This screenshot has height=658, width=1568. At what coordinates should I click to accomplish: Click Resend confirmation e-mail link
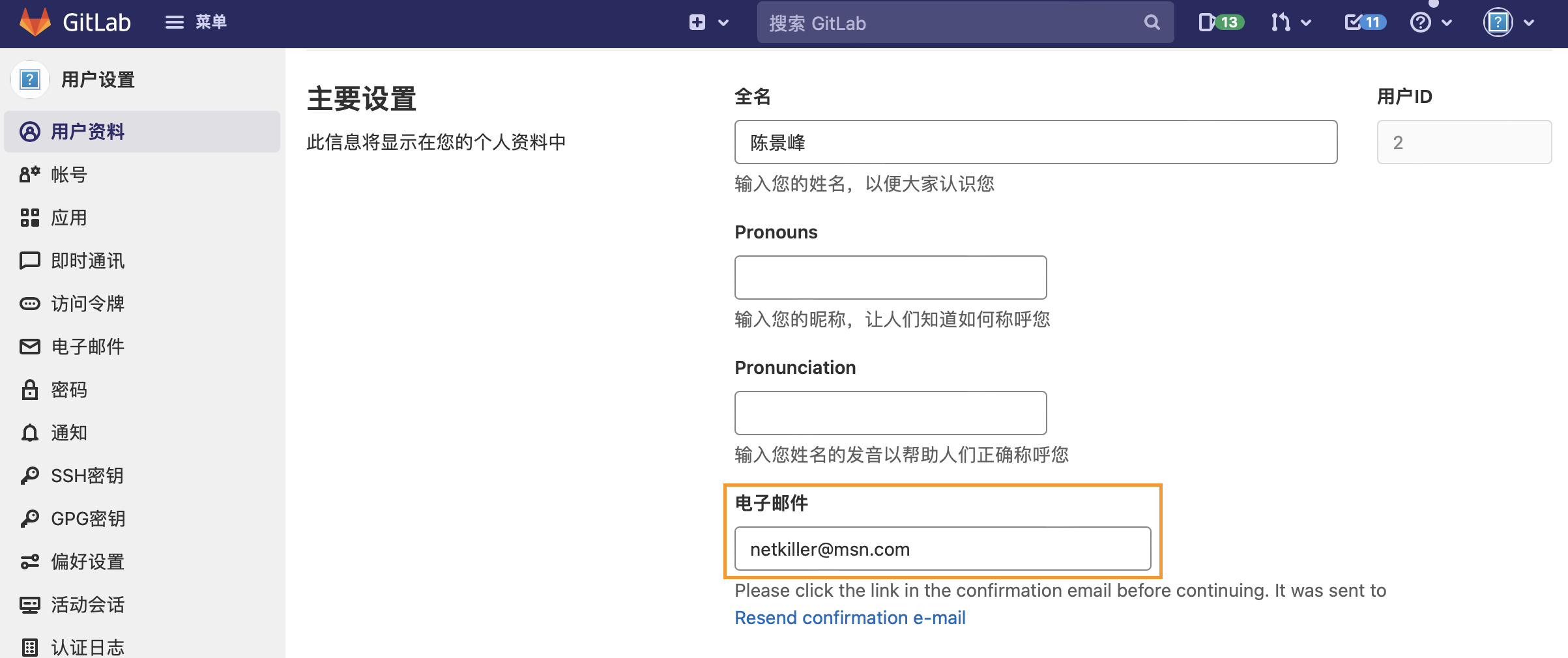point(850,618)
